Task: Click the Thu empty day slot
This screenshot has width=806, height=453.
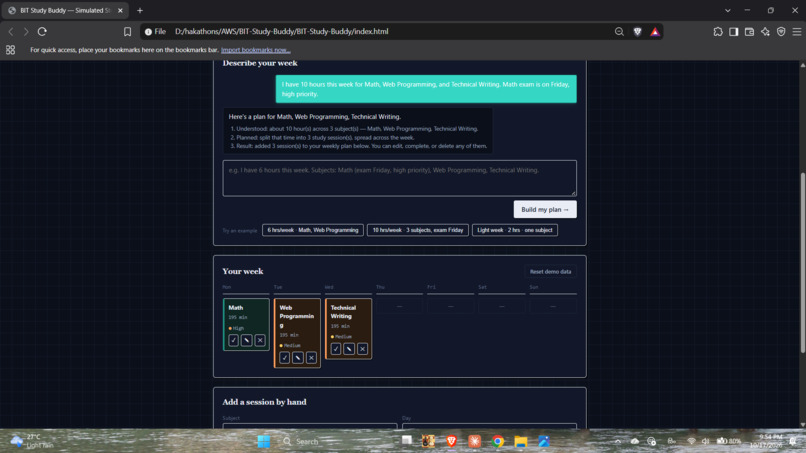Action: 399,306
